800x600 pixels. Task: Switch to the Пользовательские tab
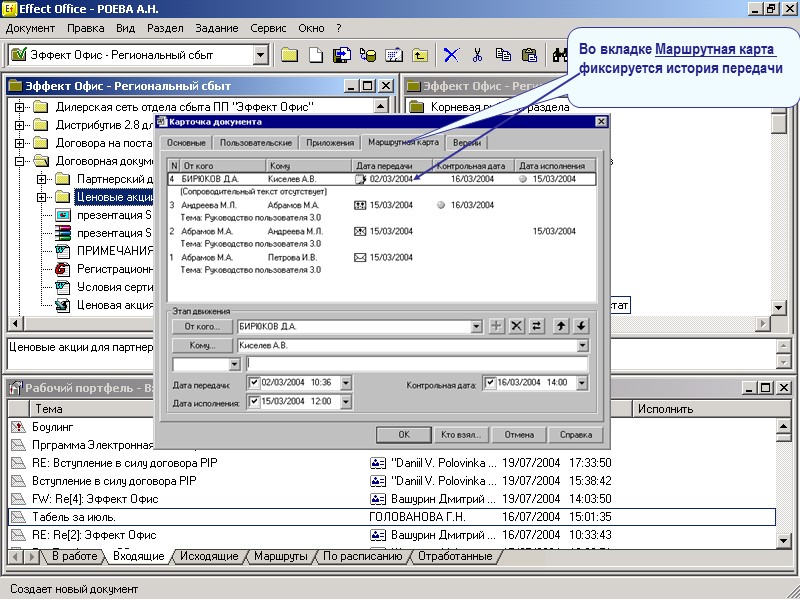click(x=256, y=143)
